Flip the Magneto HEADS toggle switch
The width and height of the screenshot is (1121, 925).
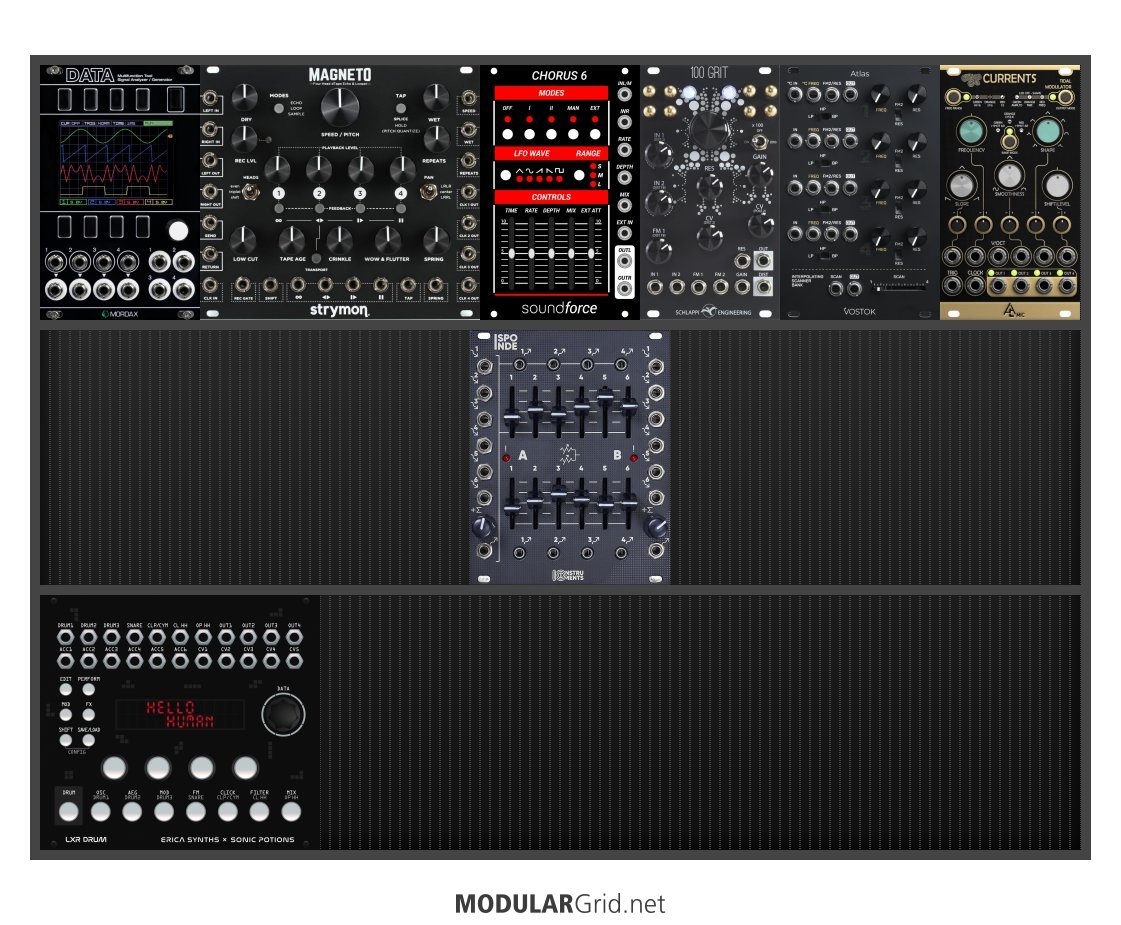coord(250,192)
